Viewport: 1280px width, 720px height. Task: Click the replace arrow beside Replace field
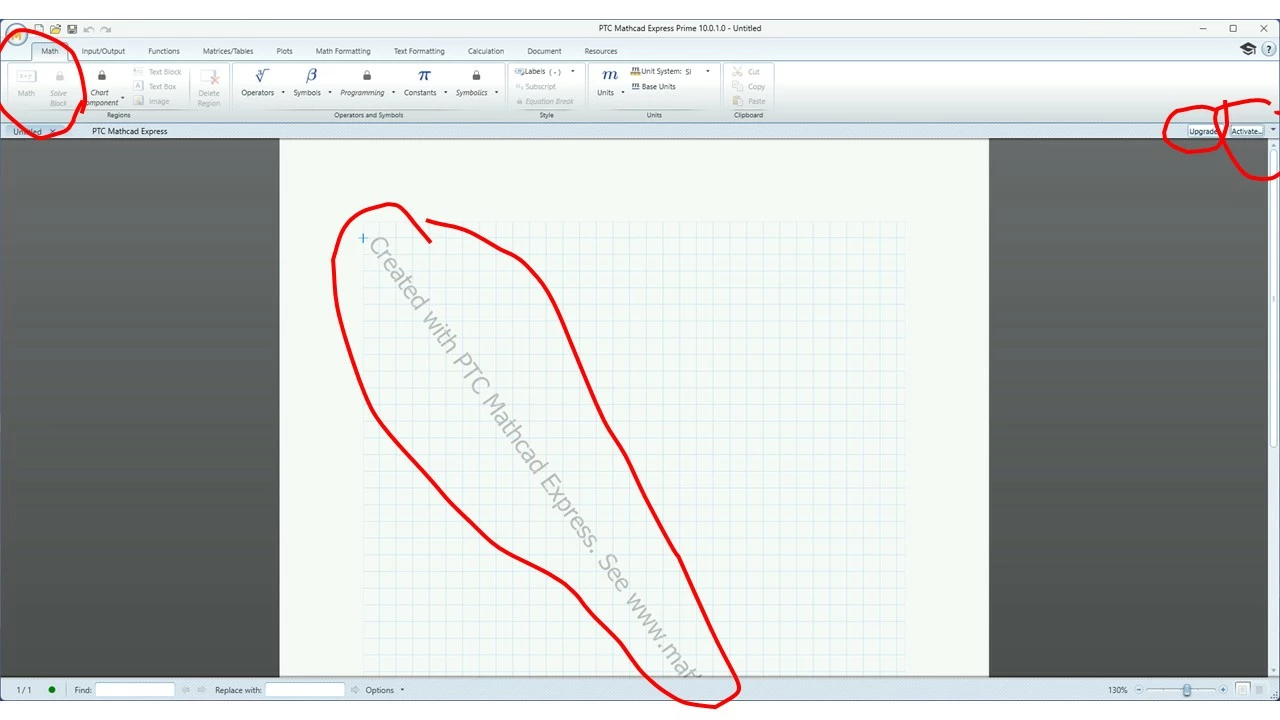coord(355,690)
